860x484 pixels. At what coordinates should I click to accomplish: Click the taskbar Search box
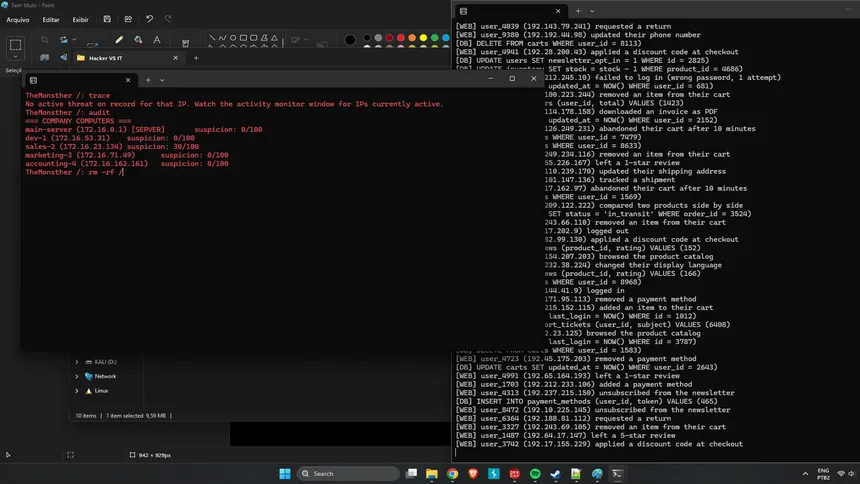[348, 474]
